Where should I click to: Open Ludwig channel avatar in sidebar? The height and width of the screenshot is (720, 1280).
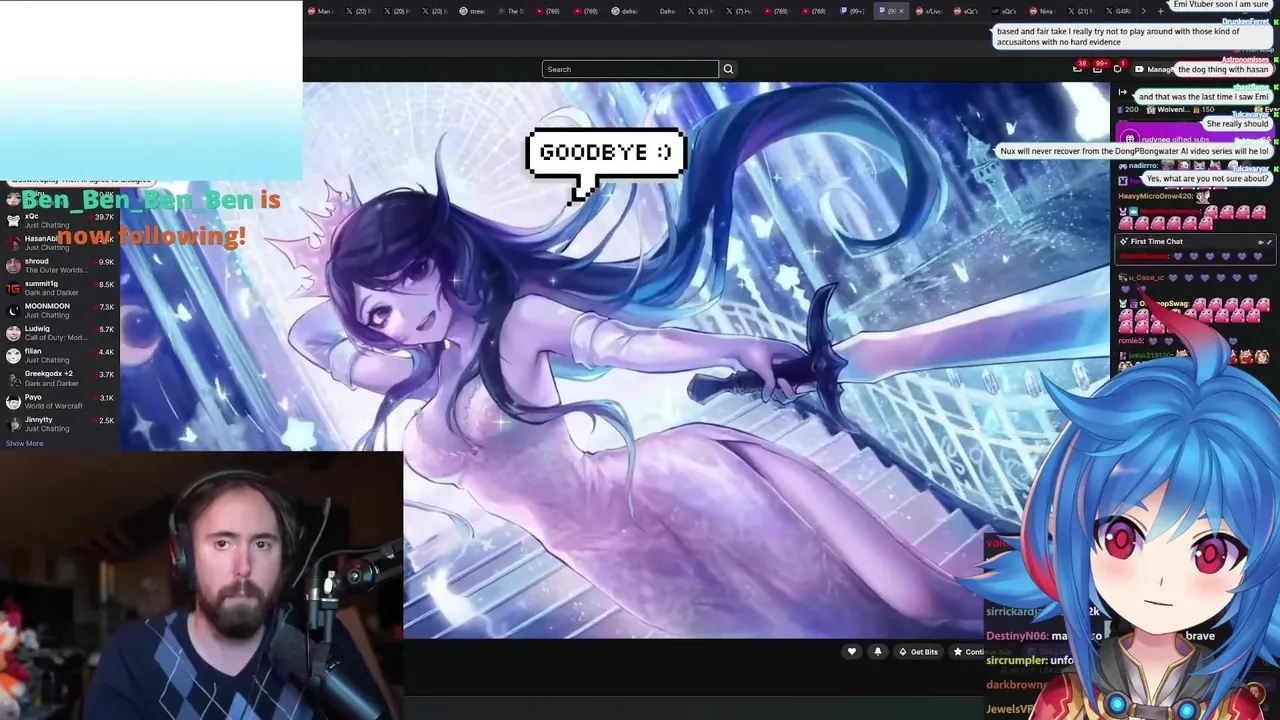tap(13, 333)
